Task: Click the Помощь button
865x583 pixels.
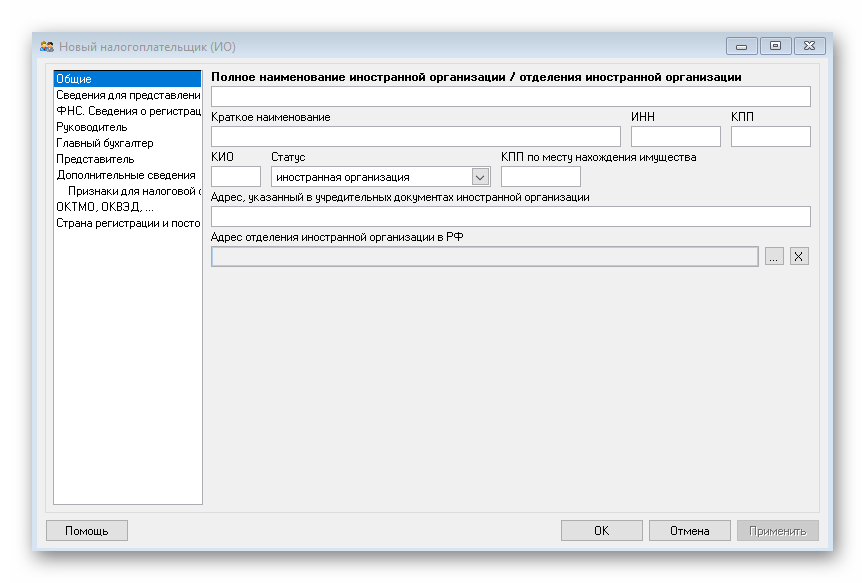Action: (x=87, y=531)
